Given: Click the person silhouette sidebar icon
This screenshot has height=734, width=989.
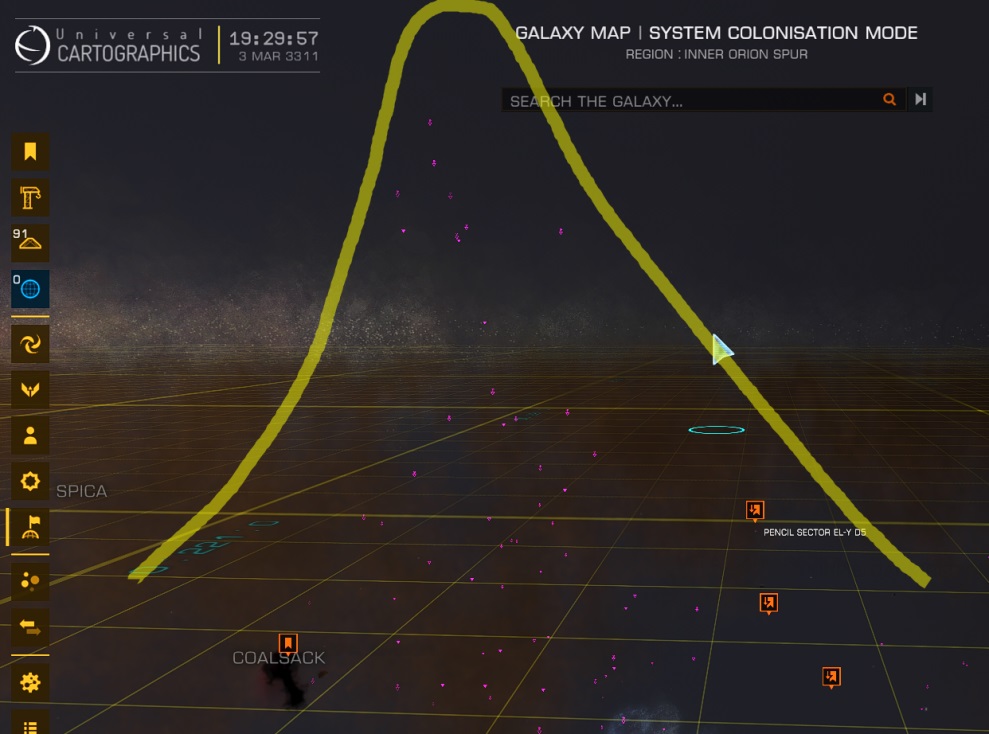Looking at the screenshot, I should (x=30, y=436).
